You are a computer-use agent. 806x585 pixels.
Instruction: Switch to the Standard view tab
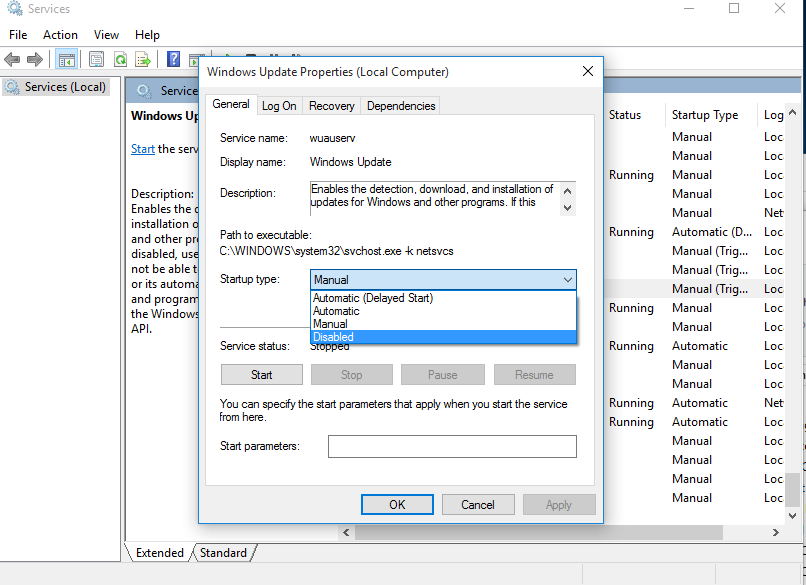click(223, 553)
